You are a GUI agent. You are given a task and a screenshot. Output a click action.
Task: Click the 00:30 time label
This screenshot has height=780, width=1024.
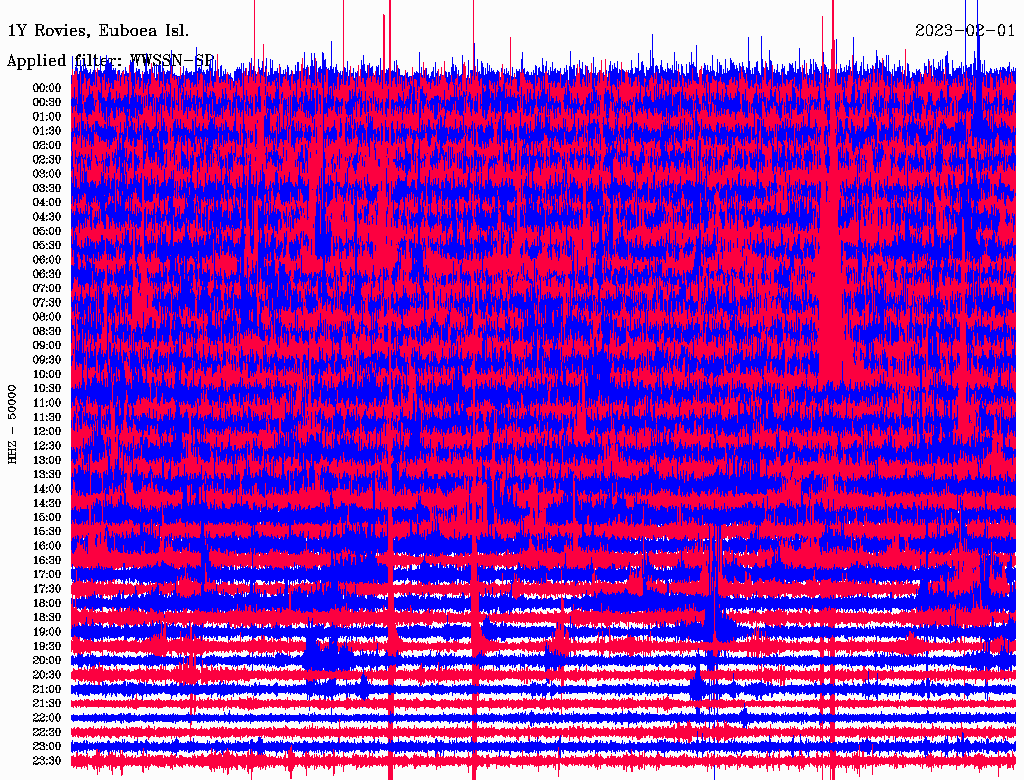click(47, 103)
